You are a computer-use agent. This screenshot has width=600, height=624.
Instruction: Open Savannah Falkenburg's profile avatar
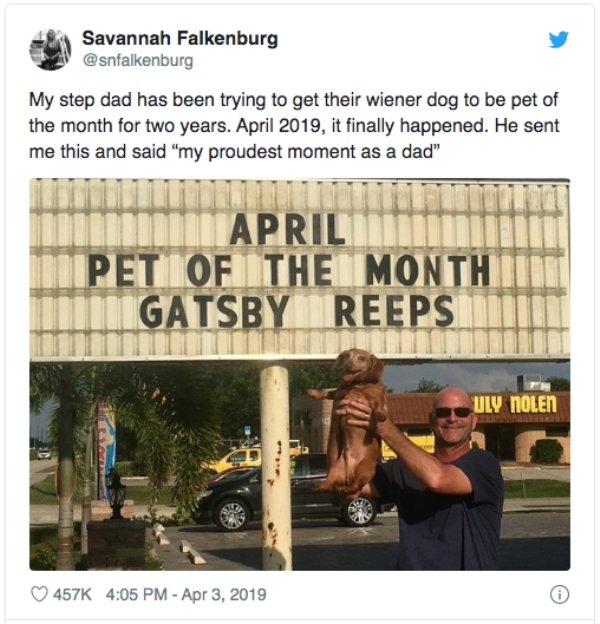tap(50, 50)
